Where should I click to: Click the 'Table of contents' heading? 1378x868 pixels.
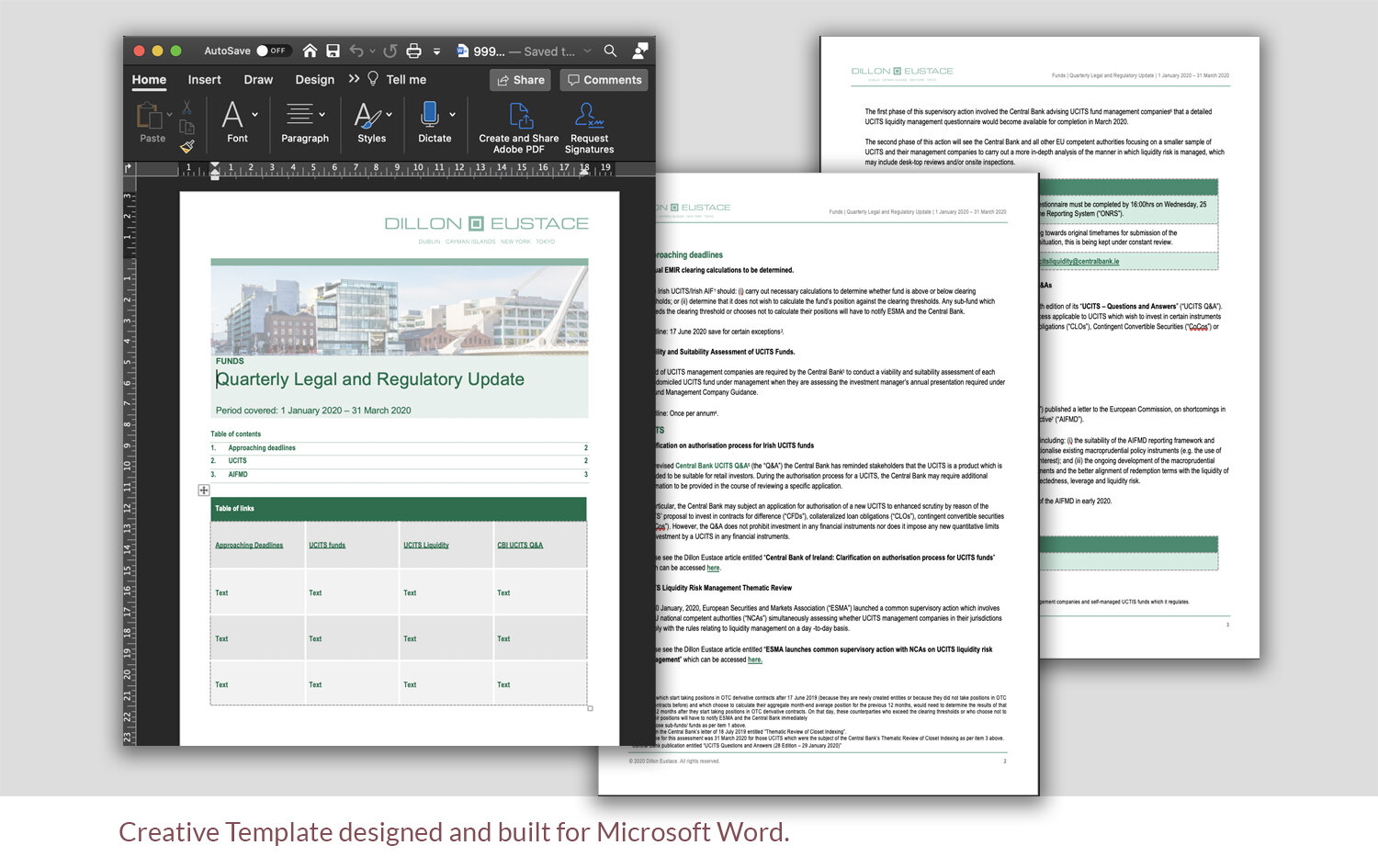point(235,434)
